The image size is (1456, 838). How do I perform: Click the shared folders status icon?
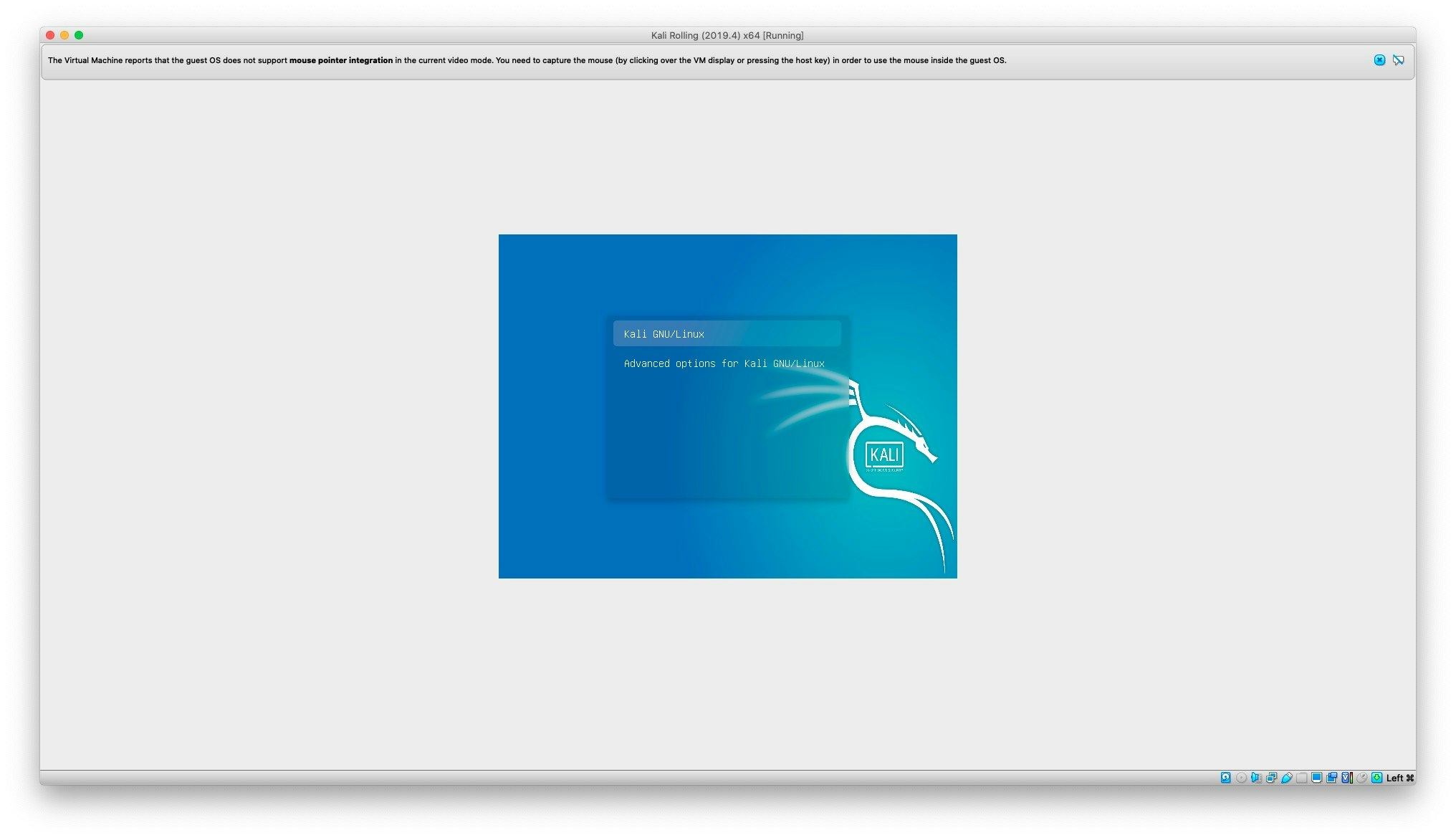[x=1301, y=778]
